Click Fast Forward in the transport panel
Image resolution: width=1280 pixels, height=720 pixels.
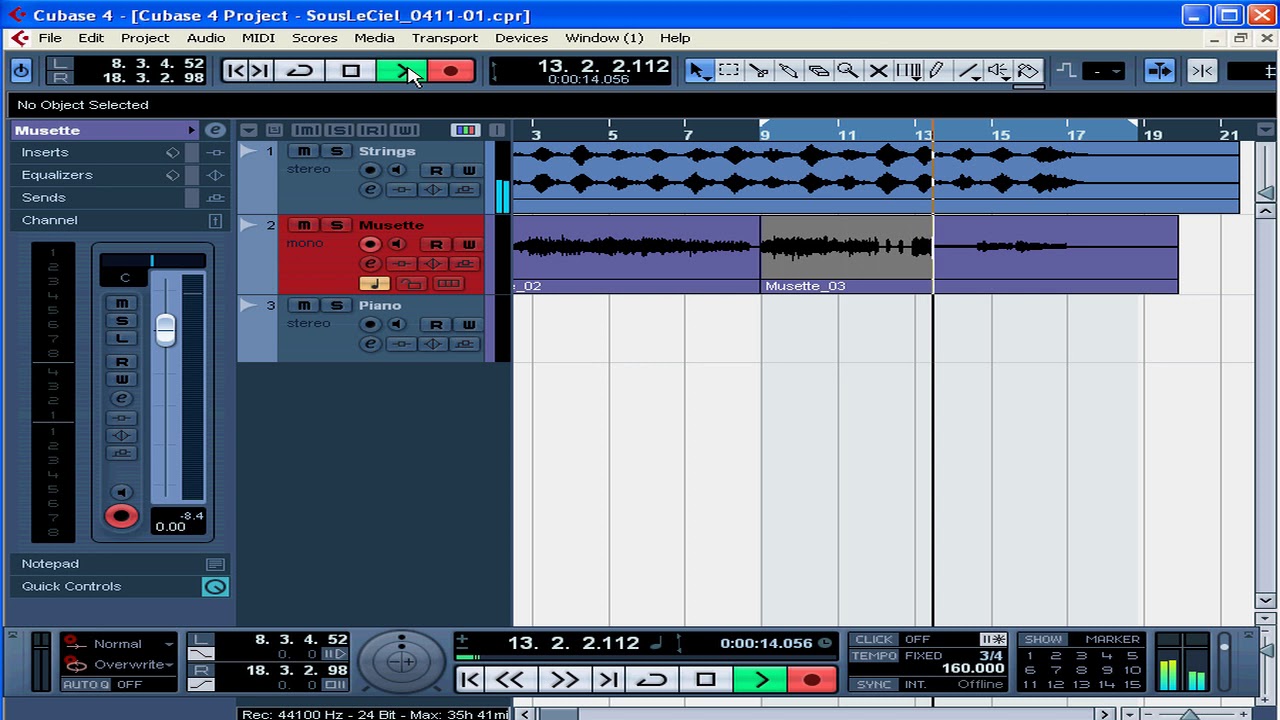[564, 680]
